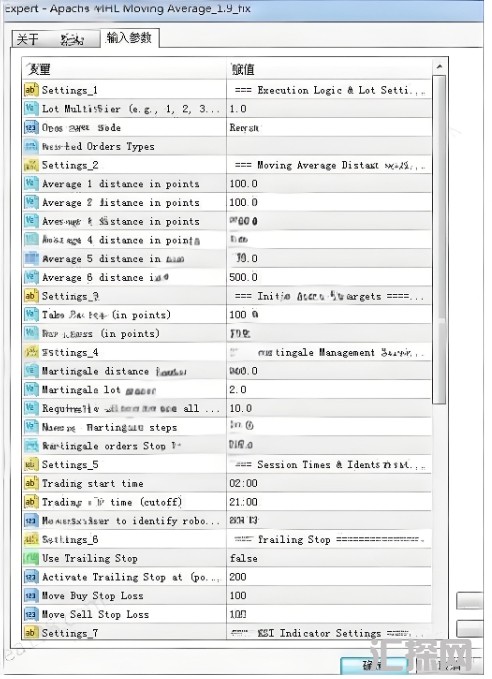Image resolution: width=492 pixels, height=679 pixels.
Task: Click the string icon beside Settings_4
Action: [x=31, y=352]
